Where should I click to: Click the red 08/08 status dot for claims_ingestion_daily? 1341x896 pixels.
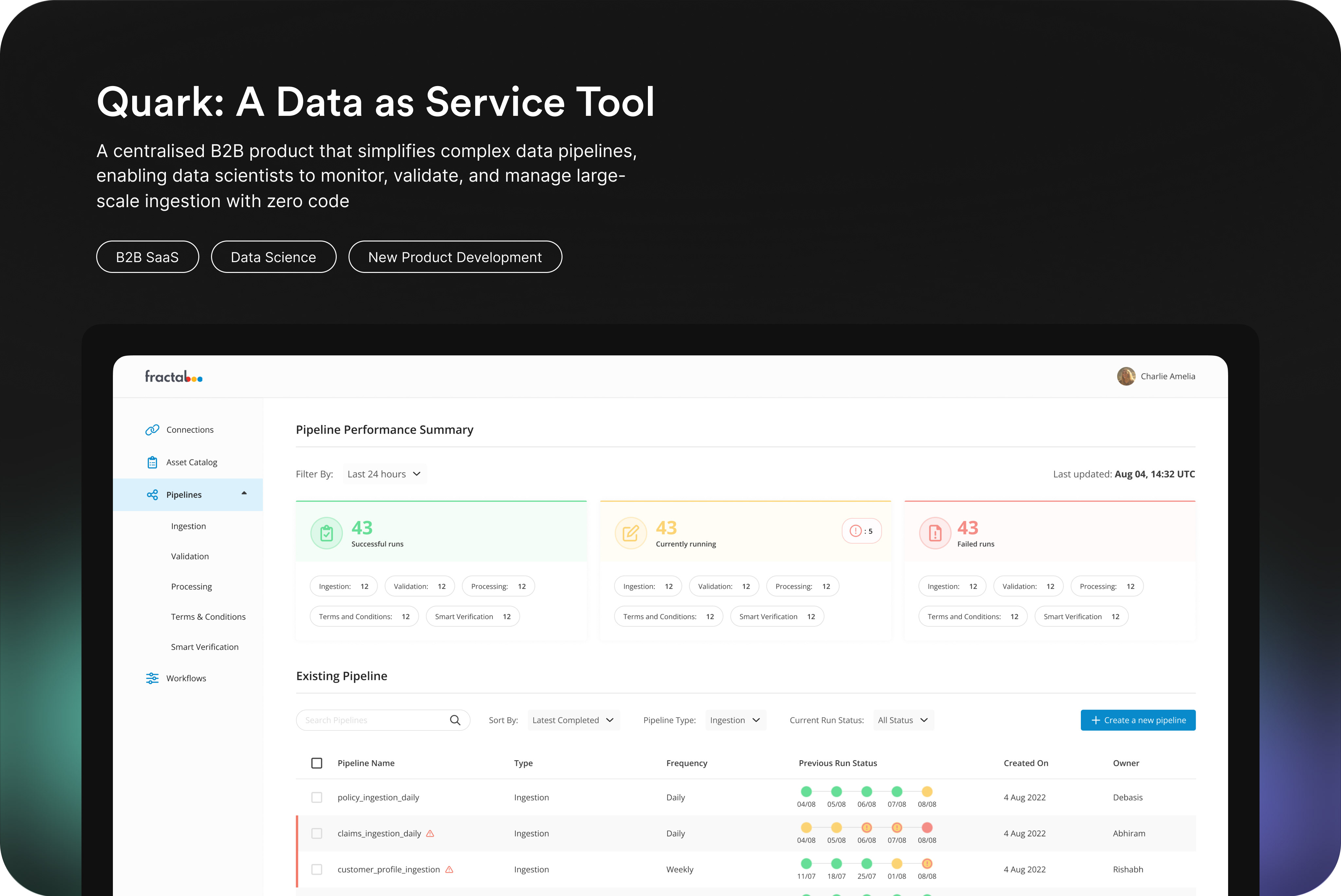click(x=927, y=827)
